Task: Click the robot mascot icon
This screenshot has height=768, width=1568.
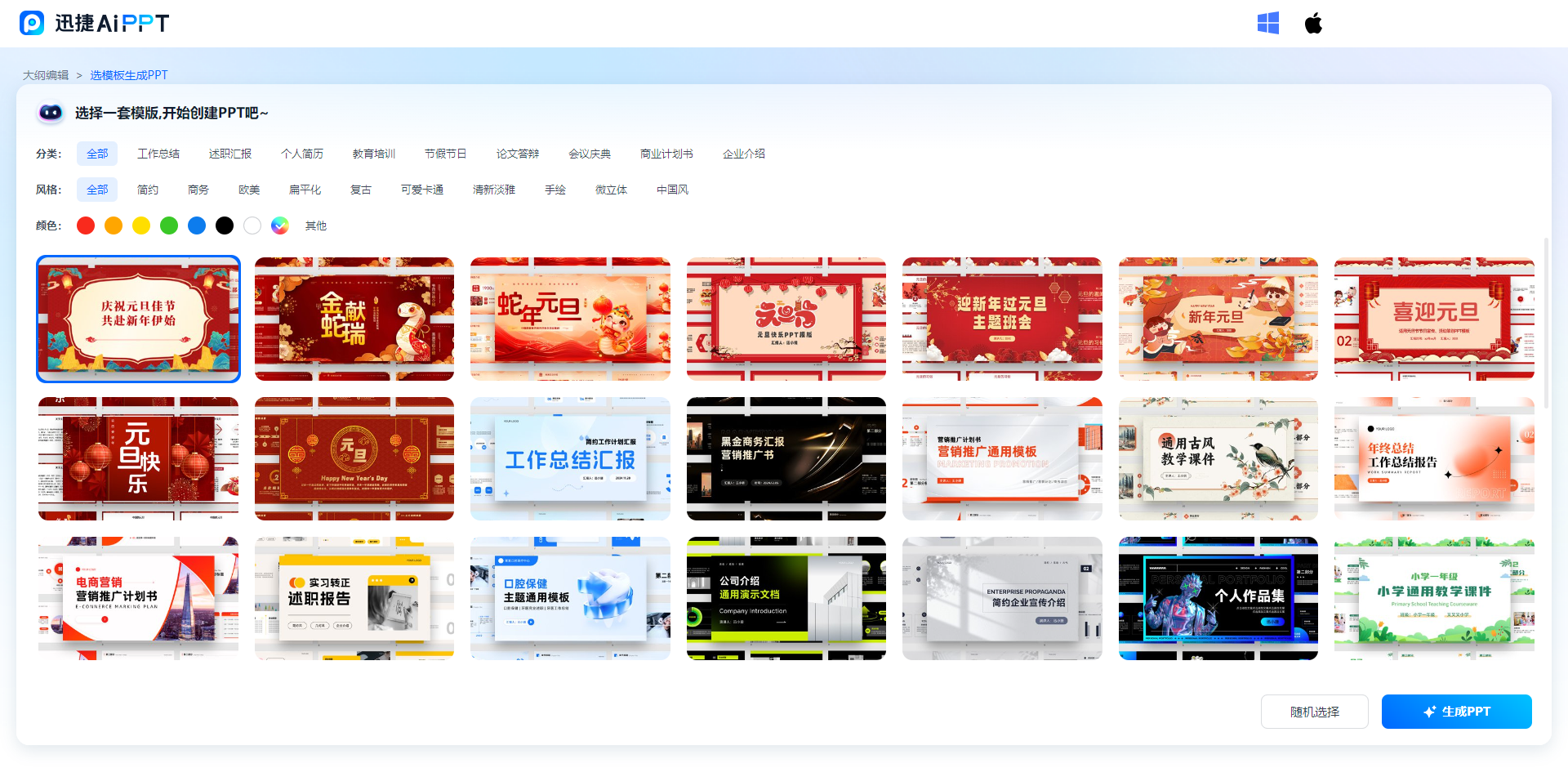Action: pyautogui.click(x=51, y=113)
